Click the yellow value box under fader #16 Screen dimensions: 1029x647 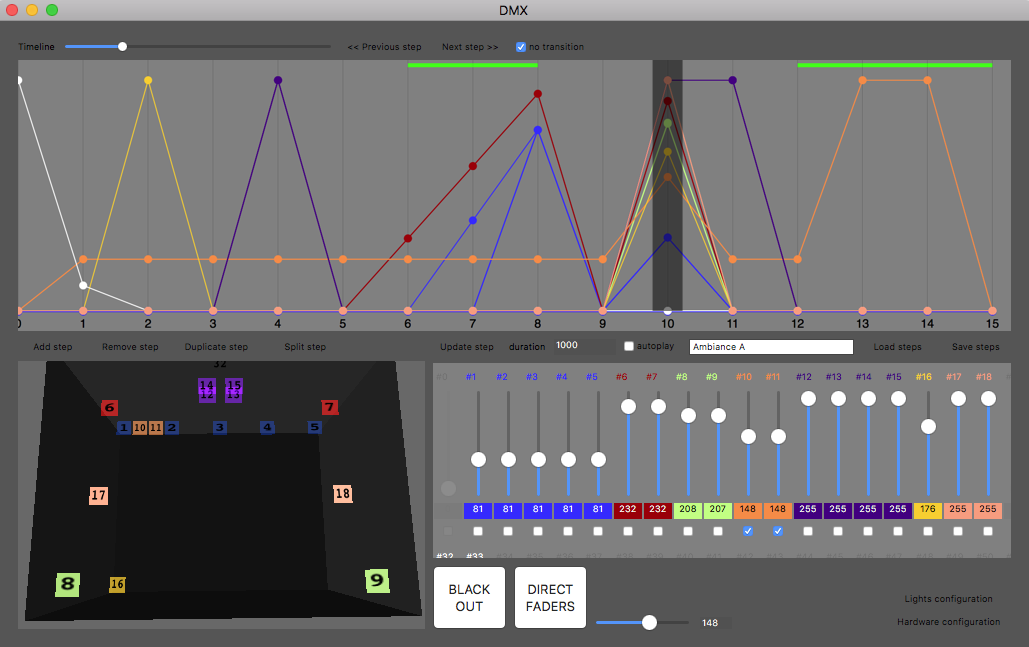(928, 510)
